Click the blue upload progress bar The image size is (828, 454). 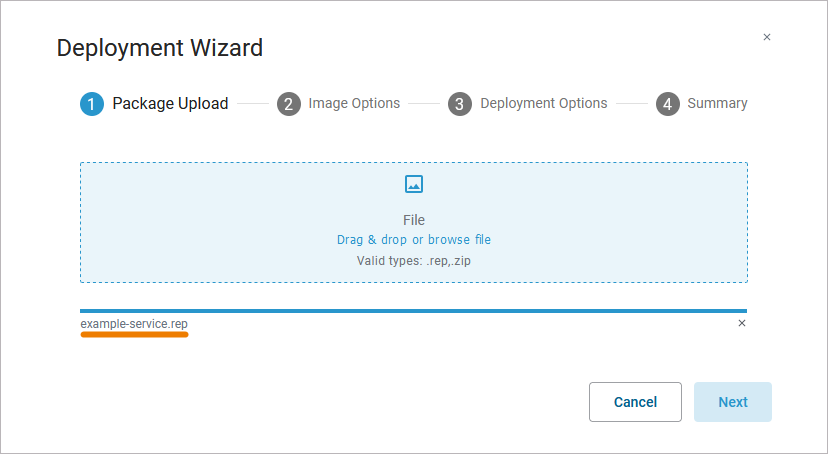point(413,311)
